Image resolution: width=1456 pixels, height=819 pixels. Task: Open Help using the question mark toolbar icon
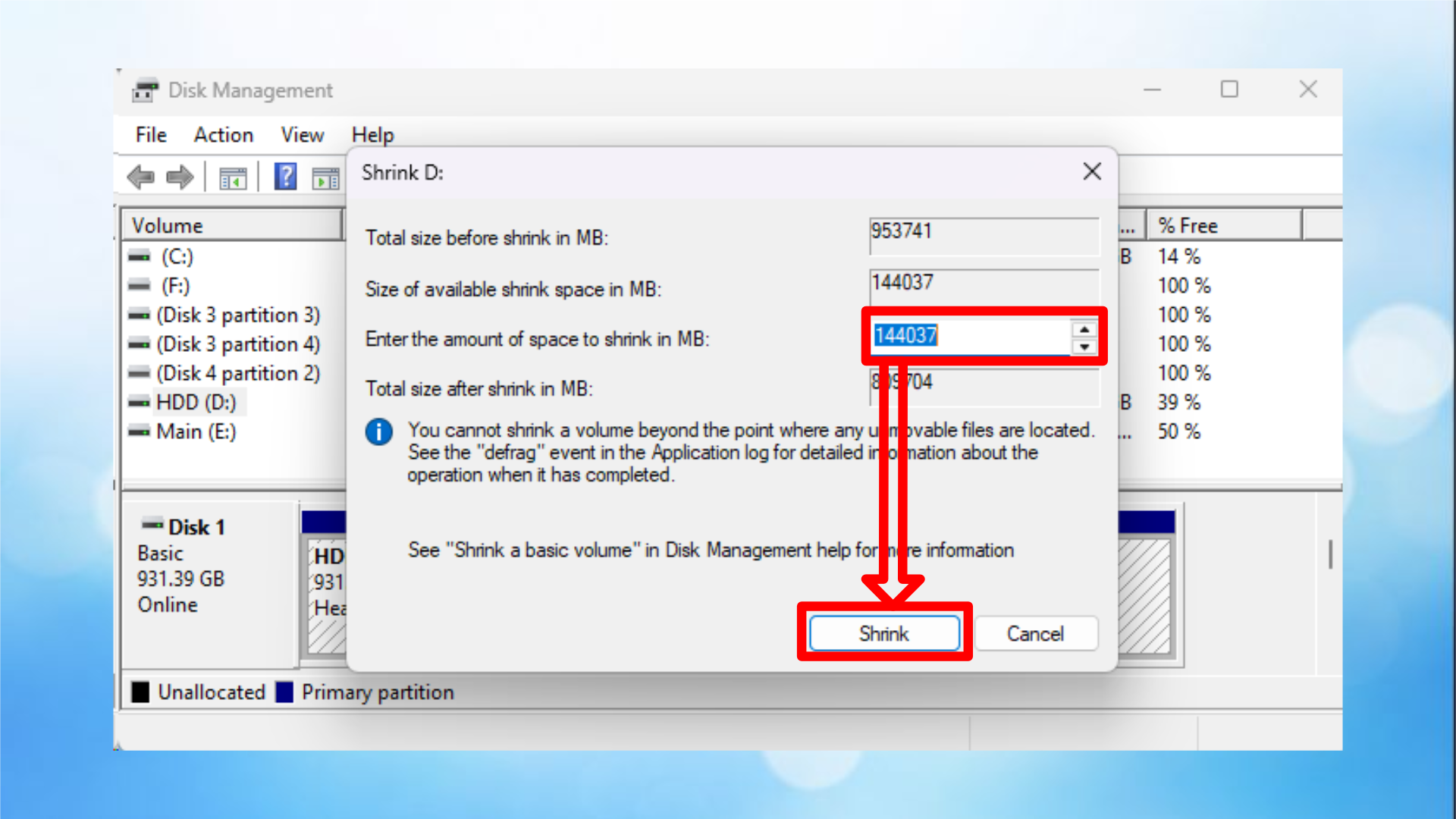[x=284, y=177]
